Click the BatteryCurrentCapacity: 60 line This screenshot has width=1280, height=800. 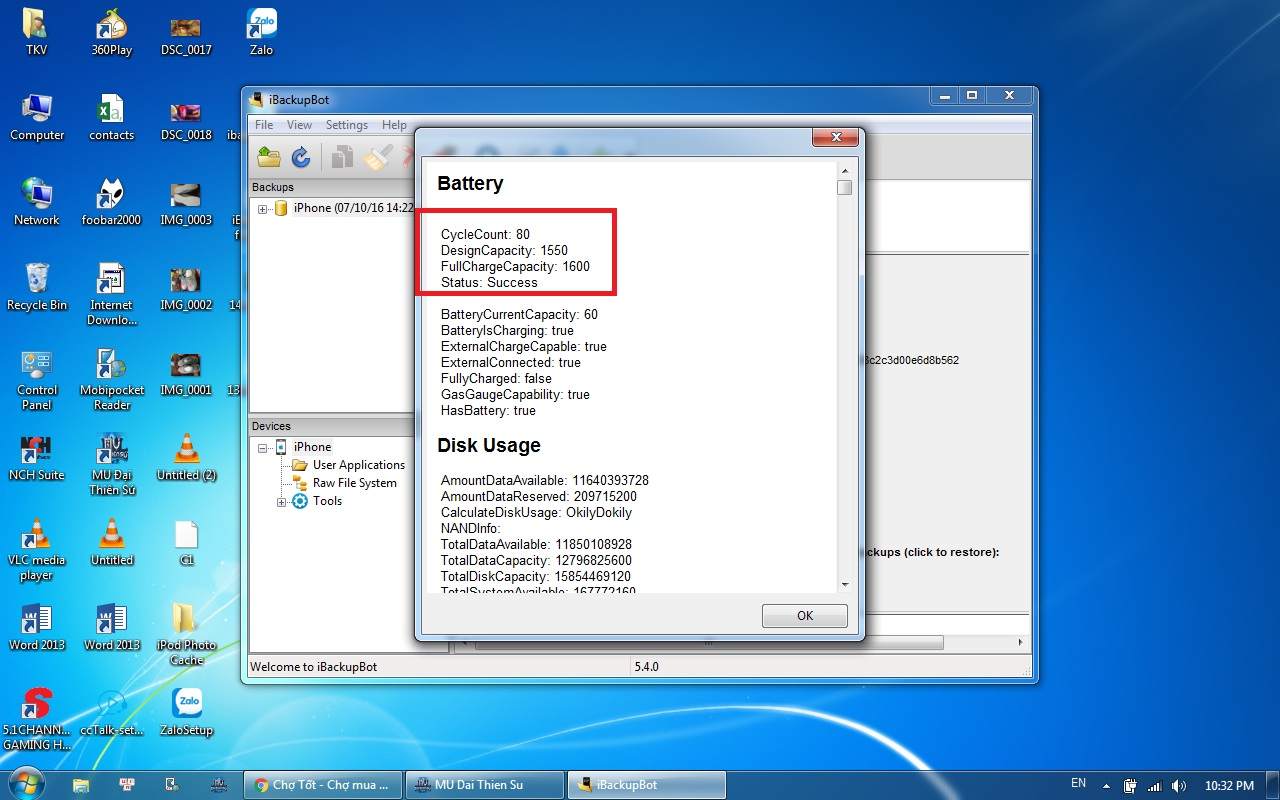coord(519,314)
